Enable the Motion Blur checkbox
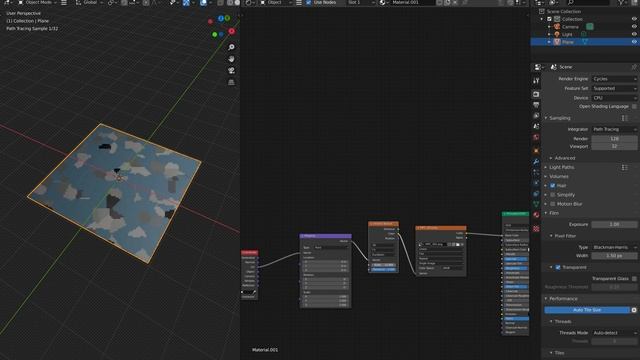The width and height of the screenshot is (640, 360). point(553,204)
